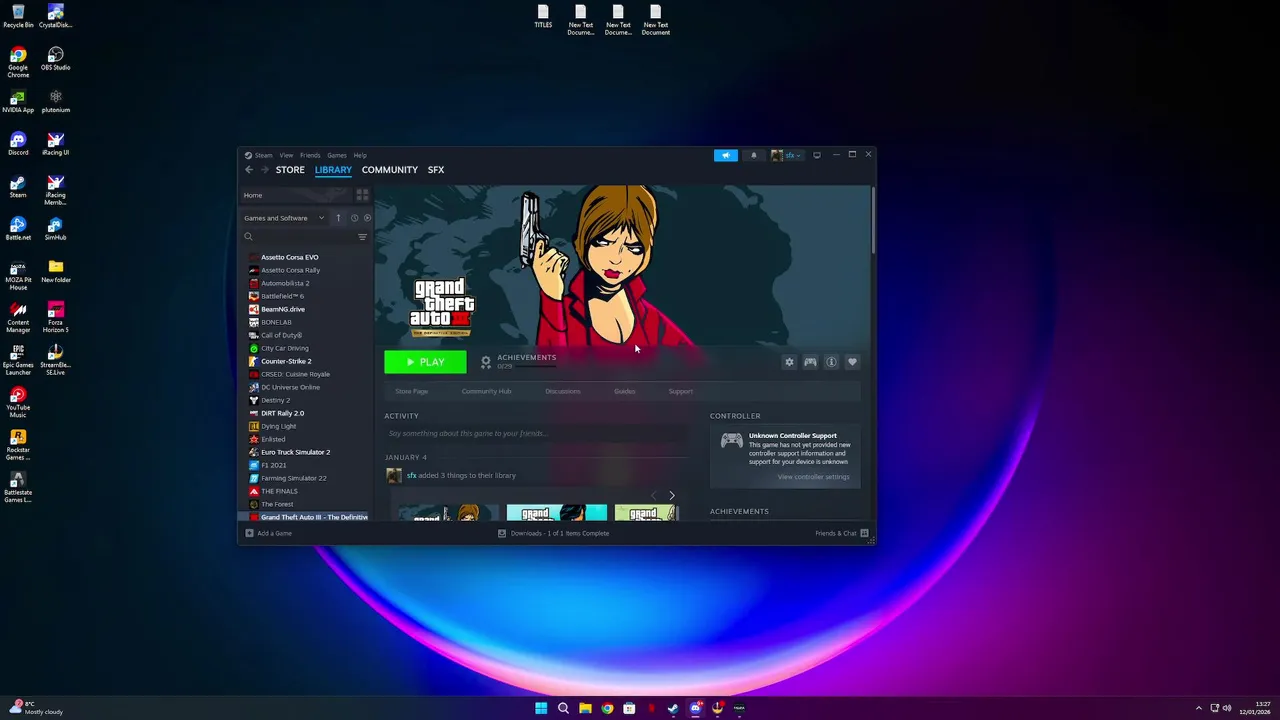The image size is (1280, 720).
Task: Click the activity 'Say something' text box
Action: (x=536, y=434)
